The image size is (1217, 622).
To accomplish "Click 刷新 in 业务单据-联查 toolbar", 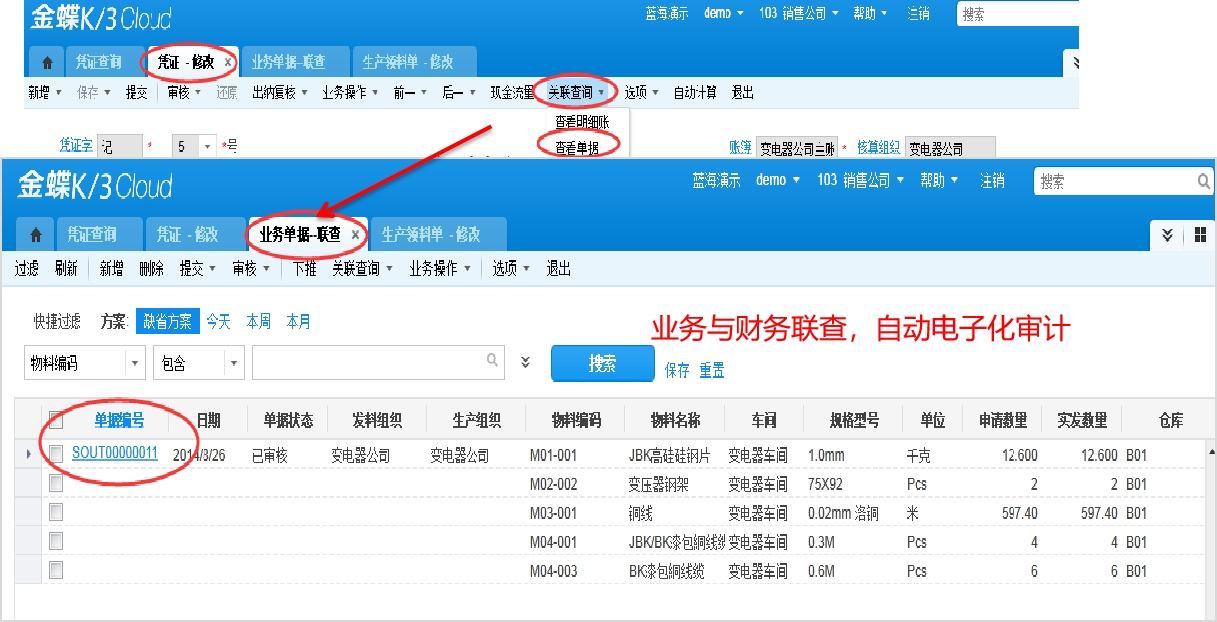I will click(x=66, y=269).
